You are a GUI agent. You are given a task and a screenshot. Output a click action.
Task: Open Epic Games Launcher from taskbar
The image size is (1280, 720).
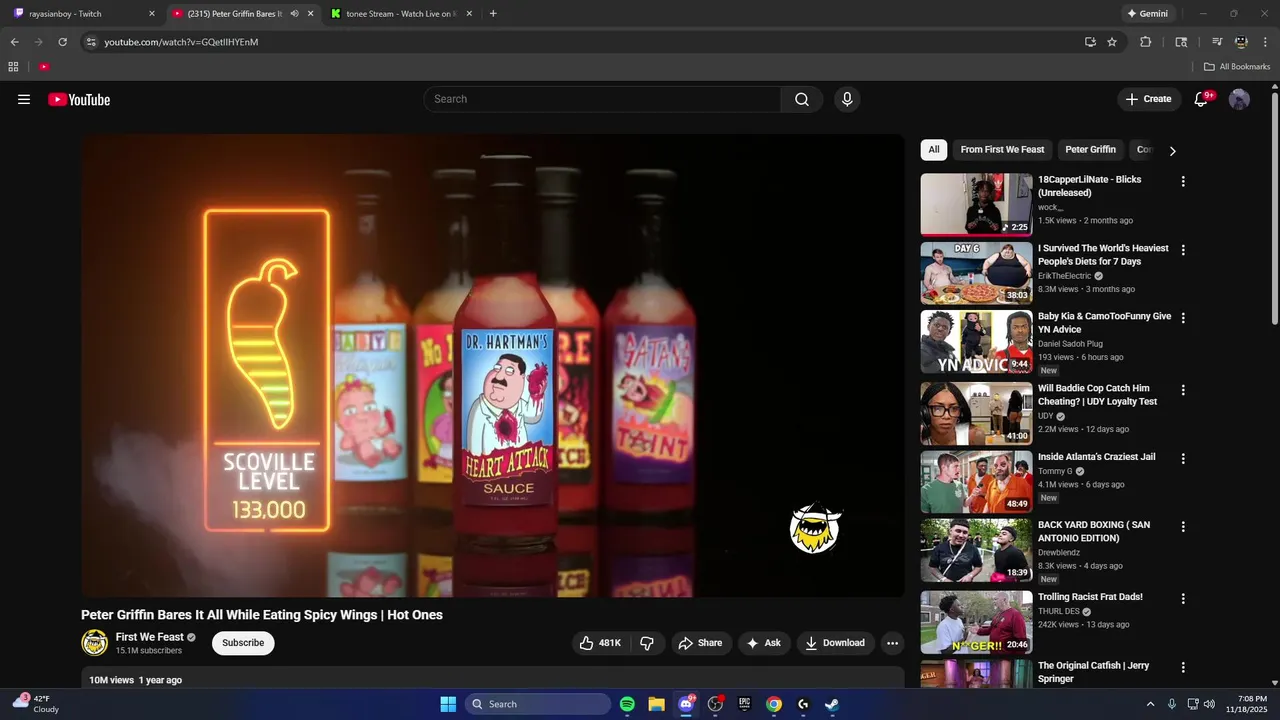(744, 704)
